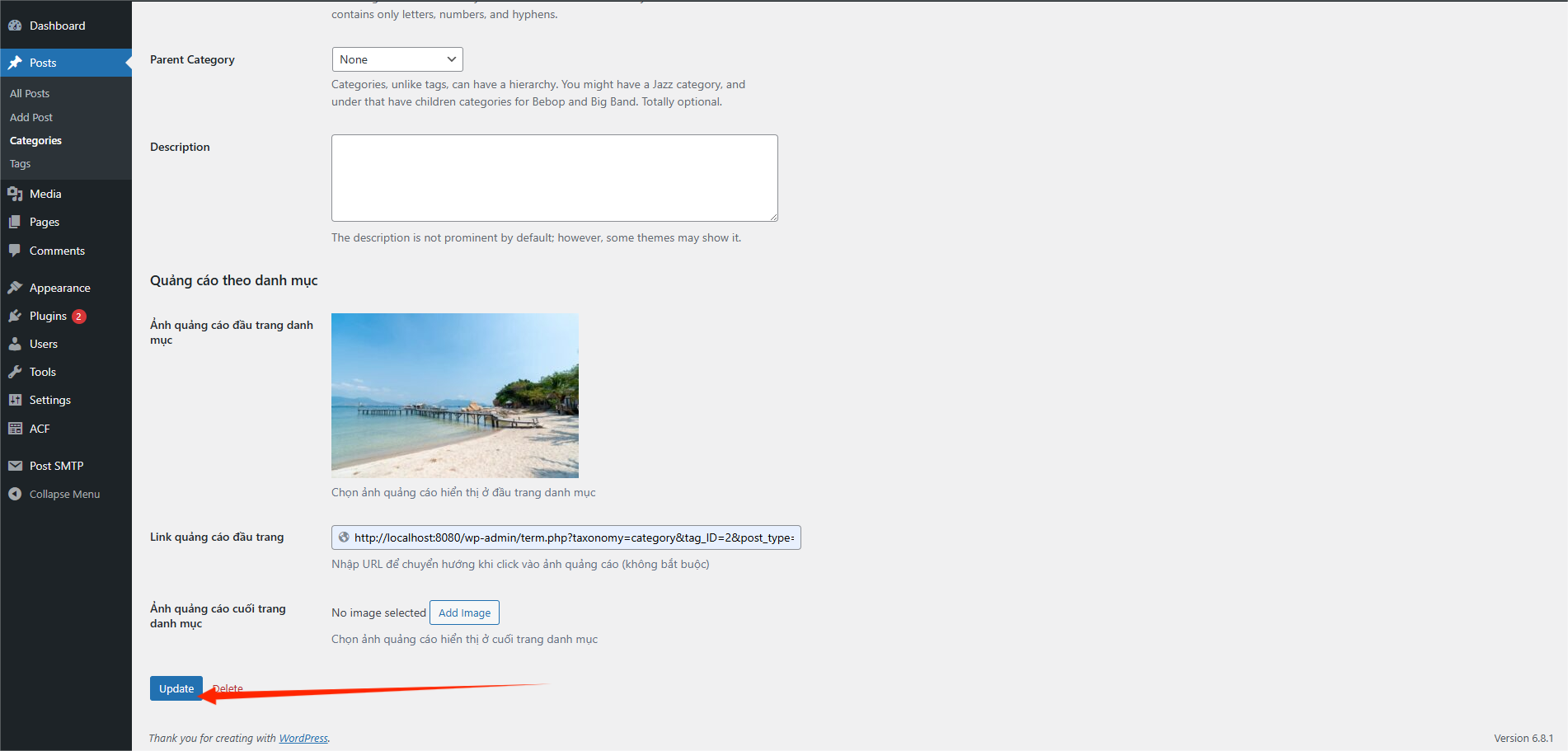
Task: Click the Pages icon in sidebar
Action: click(15, 222)
